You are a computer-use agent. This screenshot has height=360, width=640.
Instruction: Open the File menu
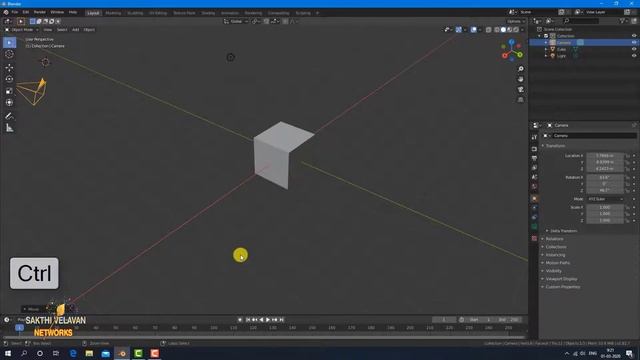(x=15, y=12)
